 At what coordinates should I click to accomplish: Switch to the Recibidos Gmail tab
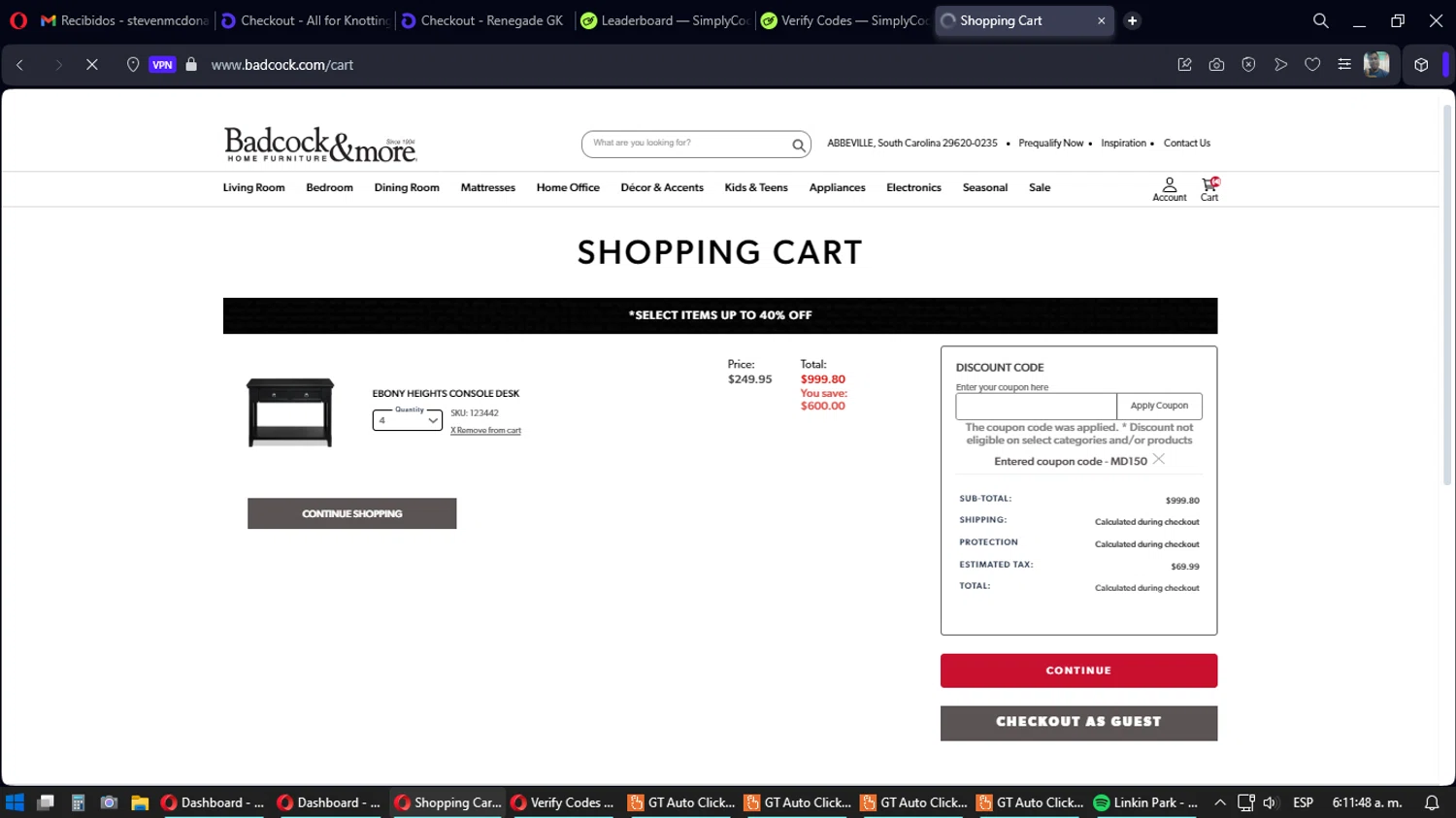point(125,20)
